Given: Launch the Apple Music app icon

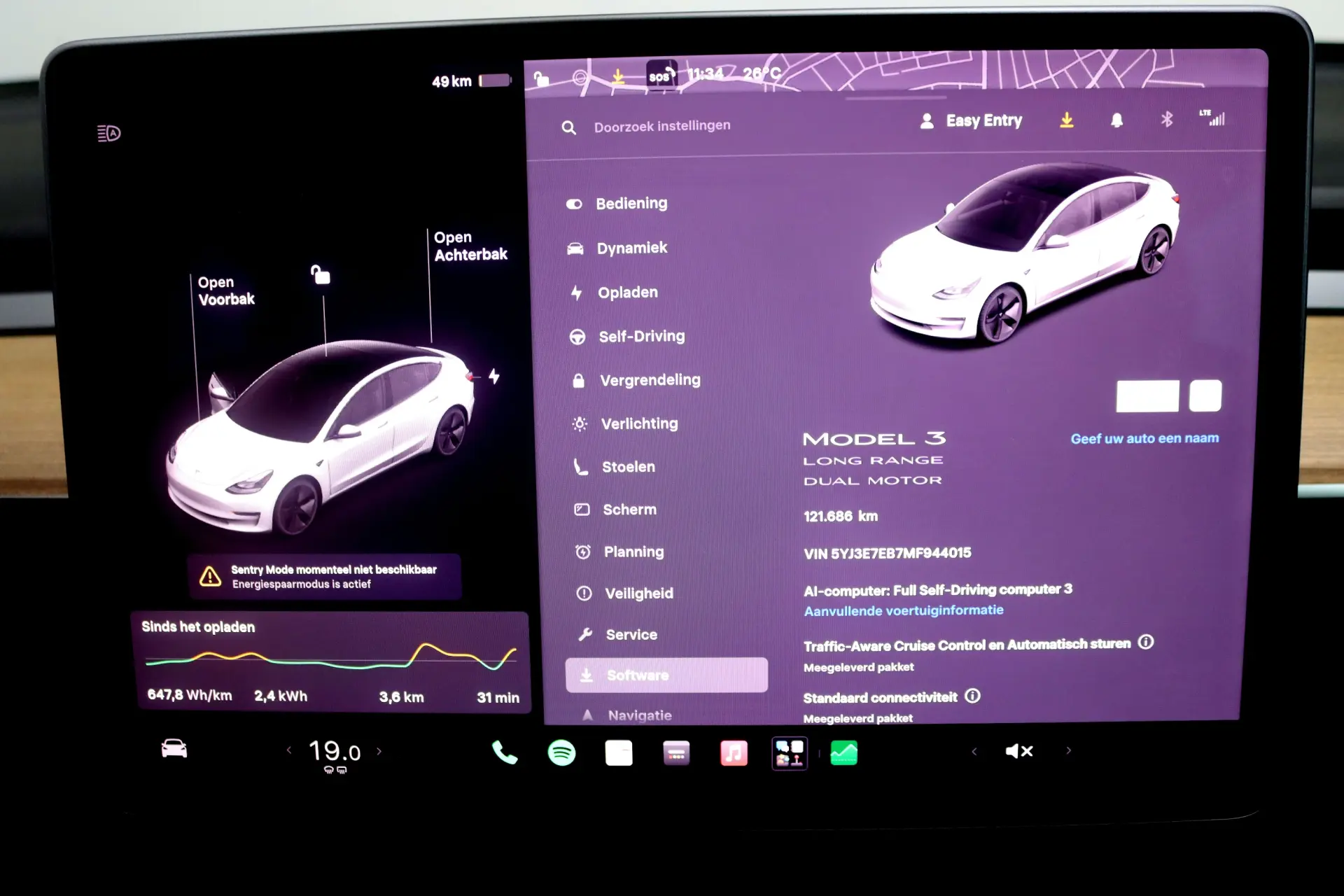Looking at the screenshot, I should (x=734, y=753).
